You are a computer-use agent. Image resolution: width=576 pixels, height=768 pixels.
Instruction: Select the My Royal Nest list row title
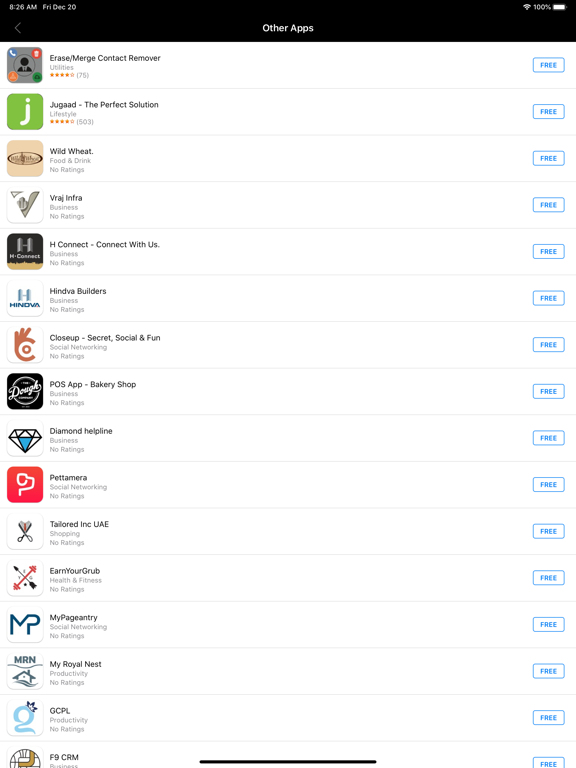pyautogui.click(x=75, y=664)
